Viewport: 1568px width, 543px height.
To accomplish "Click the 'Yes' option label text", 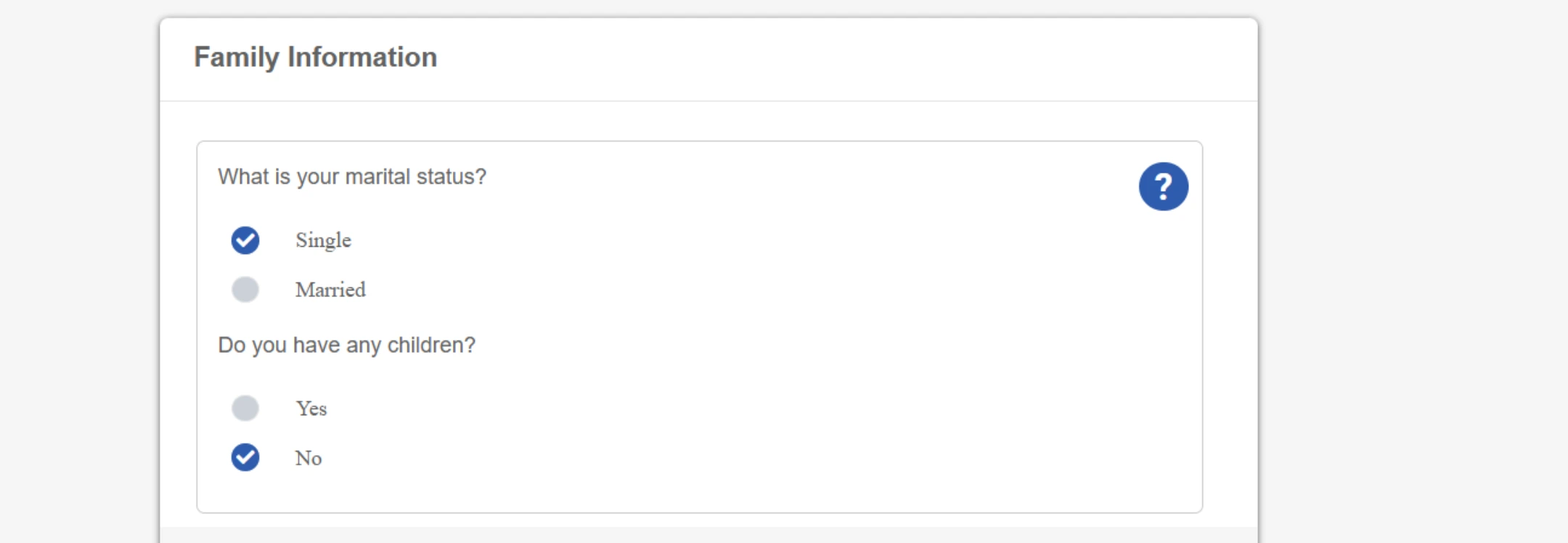I will click(x=311, y=409).
